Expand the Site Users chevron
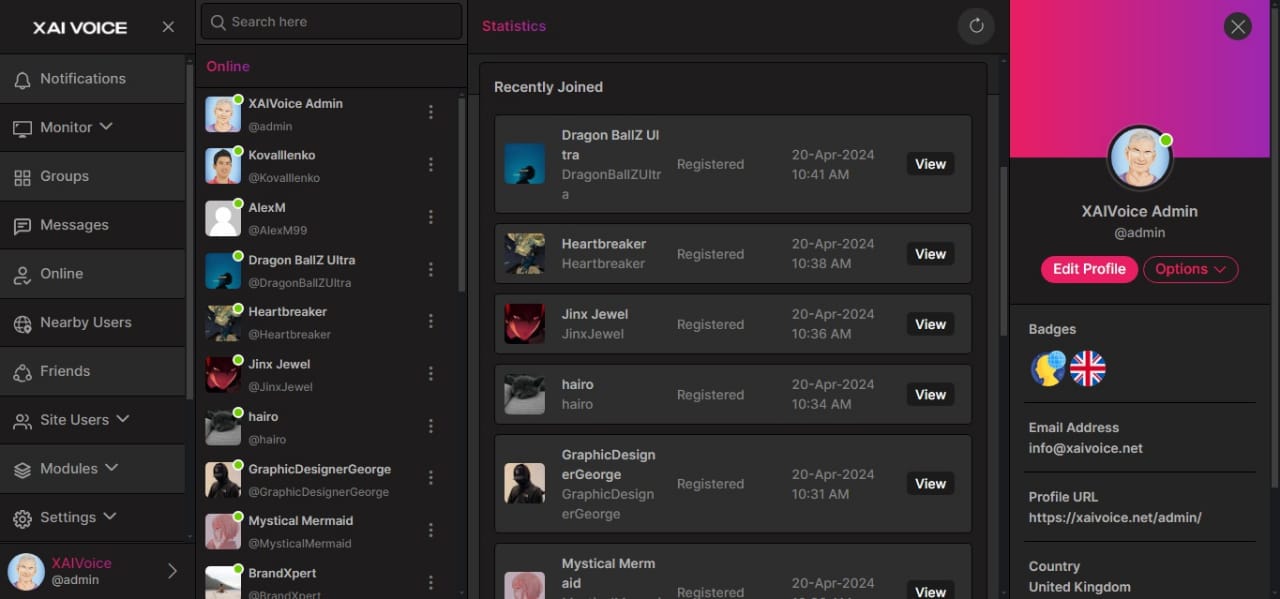 123,418
